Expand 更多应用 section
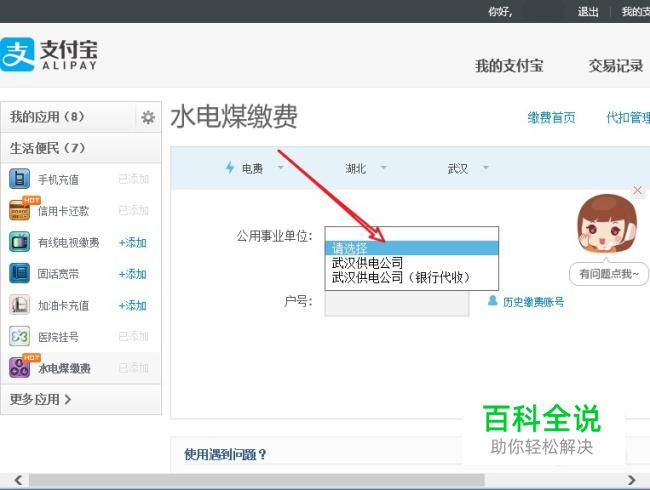Image resolution: width=650 pixels, height=490 pixels. 40,399
